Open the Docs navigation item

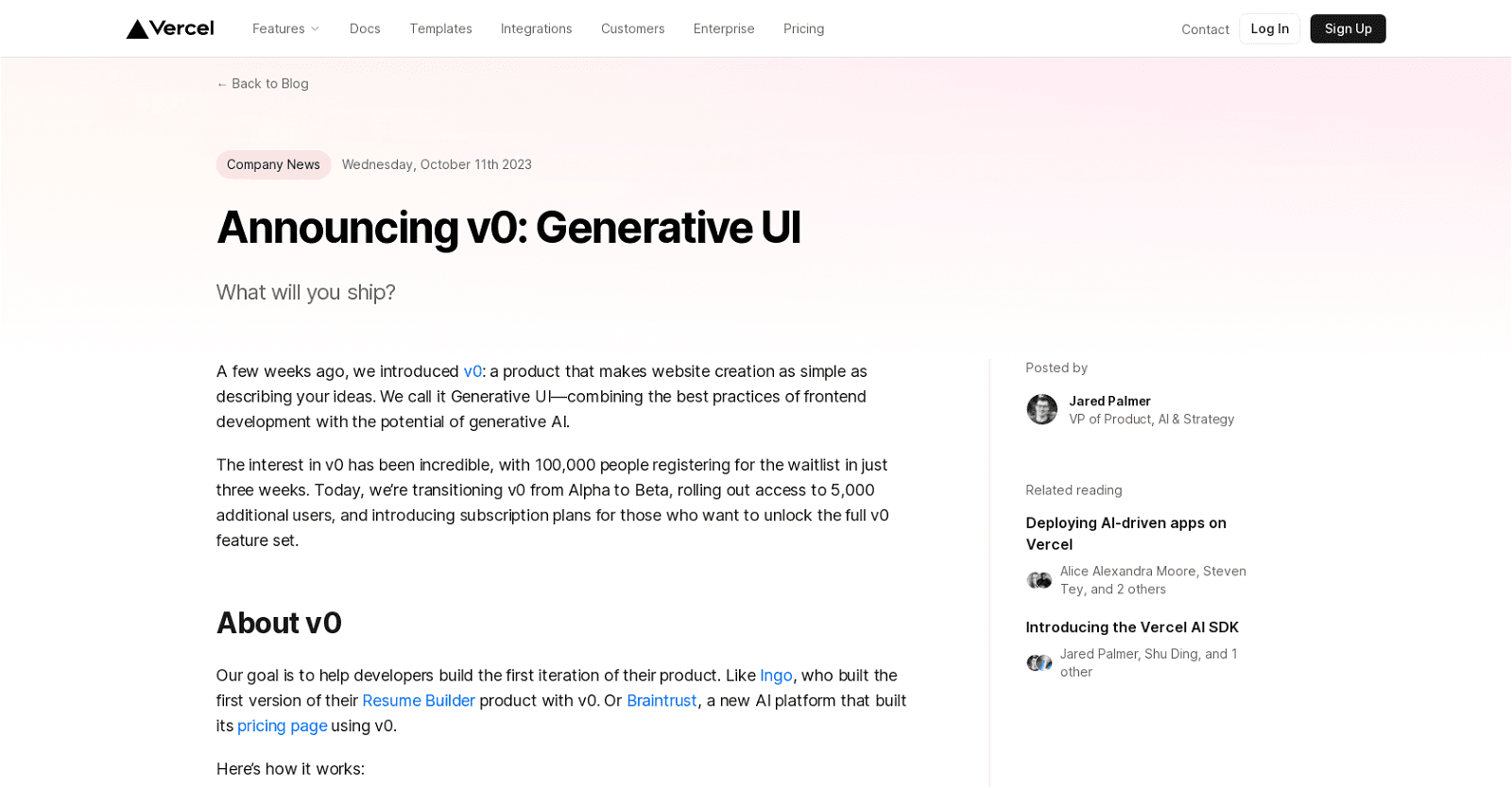[x=365, y=28]
